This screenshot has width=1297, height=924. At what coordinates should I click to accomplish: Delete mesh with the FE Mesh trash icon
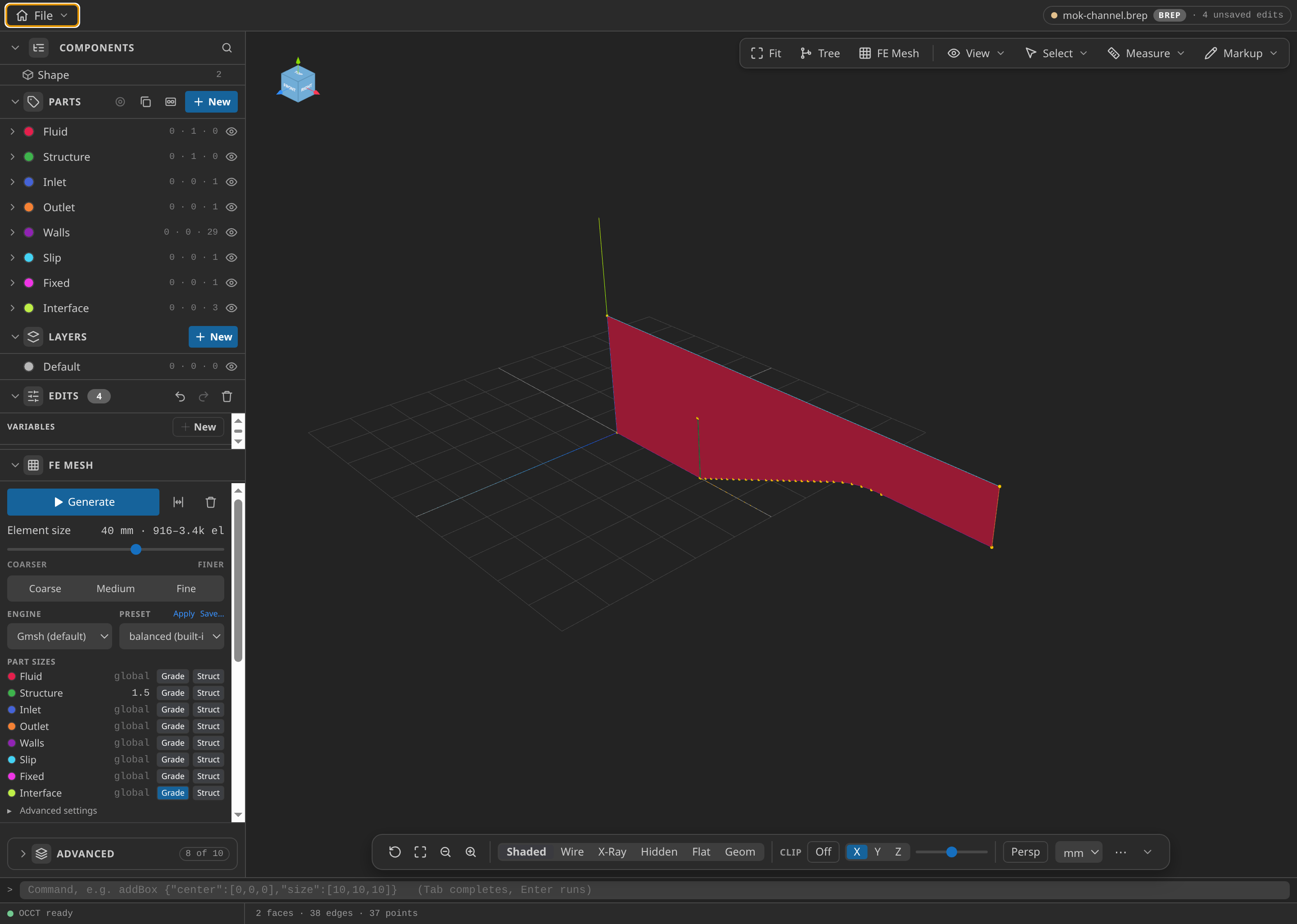point(210,502)
